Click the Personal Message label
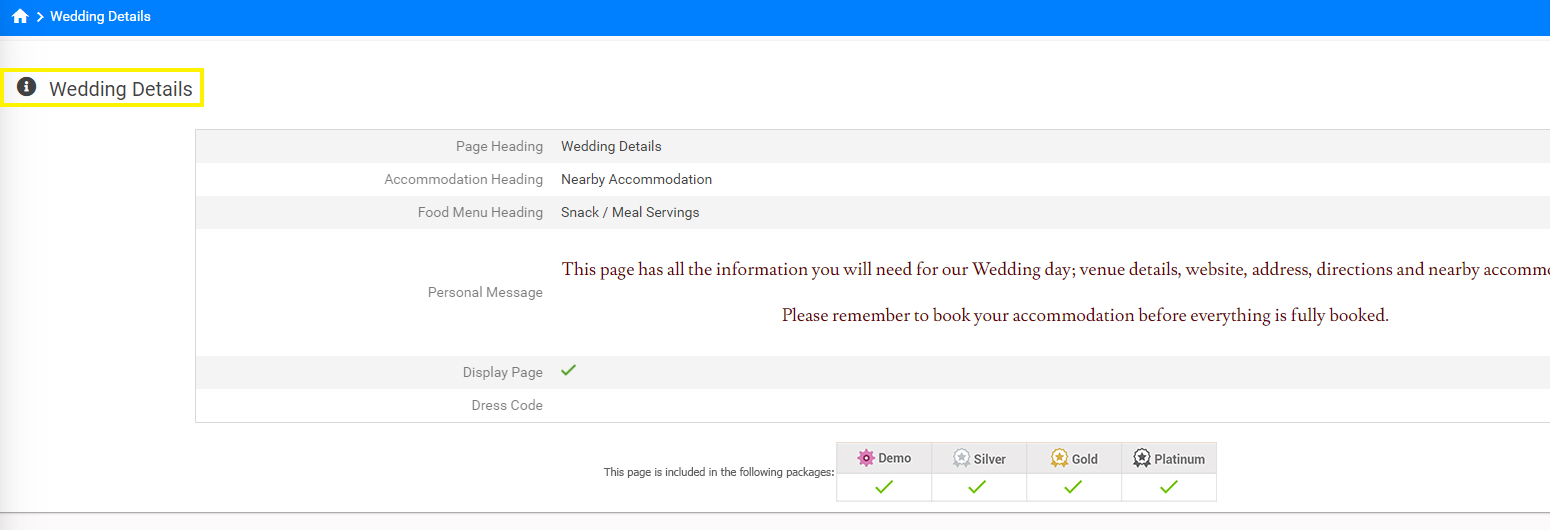This screenshot has width=1550, height=530. tap(485, 293)
